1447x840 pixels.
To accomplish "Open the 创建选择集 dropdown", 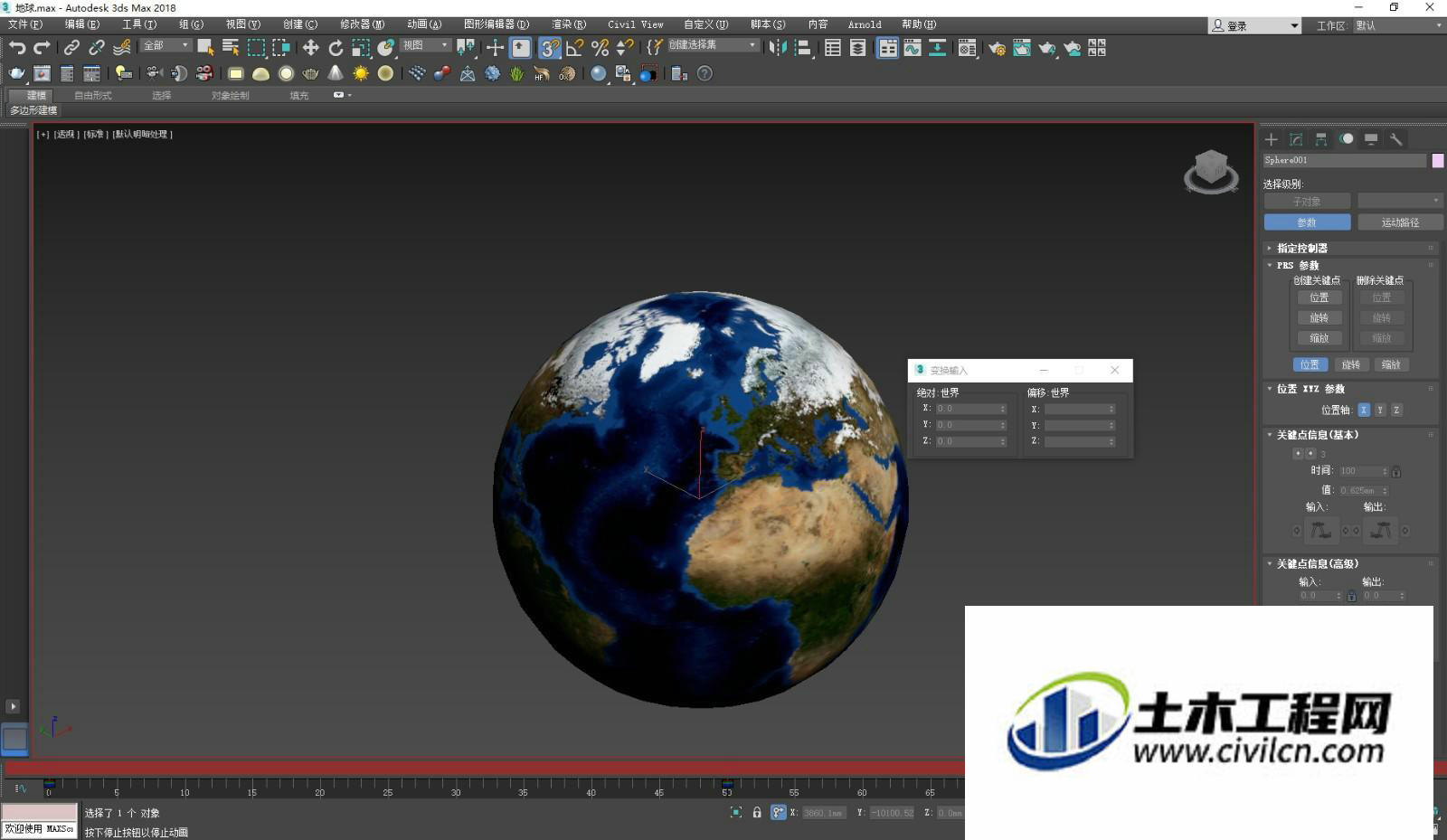I will click(x=713, y=45).
